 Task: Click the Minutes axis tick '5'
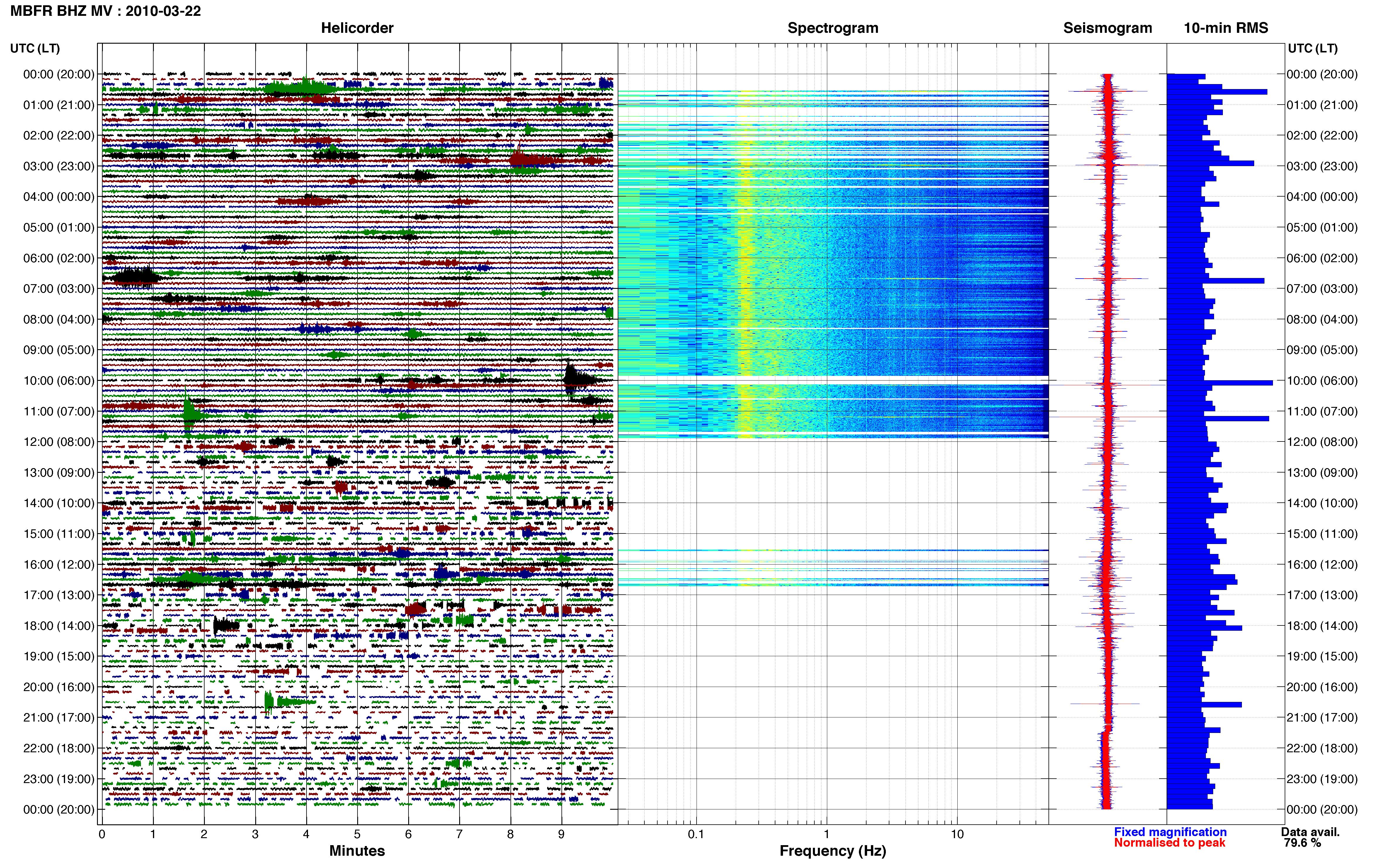[357, 834]
